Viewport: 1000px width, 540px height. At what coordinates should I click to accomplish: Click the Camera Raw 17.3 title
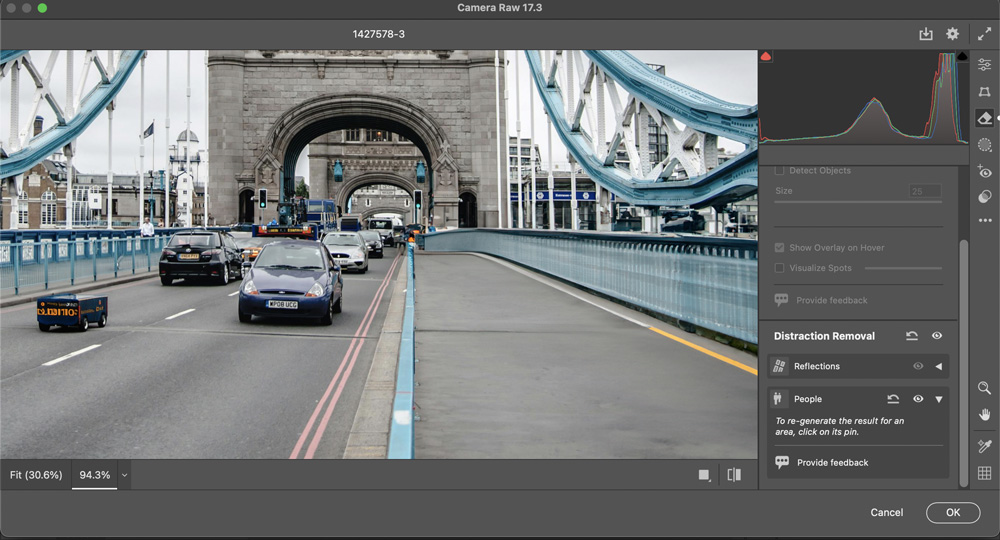(x=499, y=8)
